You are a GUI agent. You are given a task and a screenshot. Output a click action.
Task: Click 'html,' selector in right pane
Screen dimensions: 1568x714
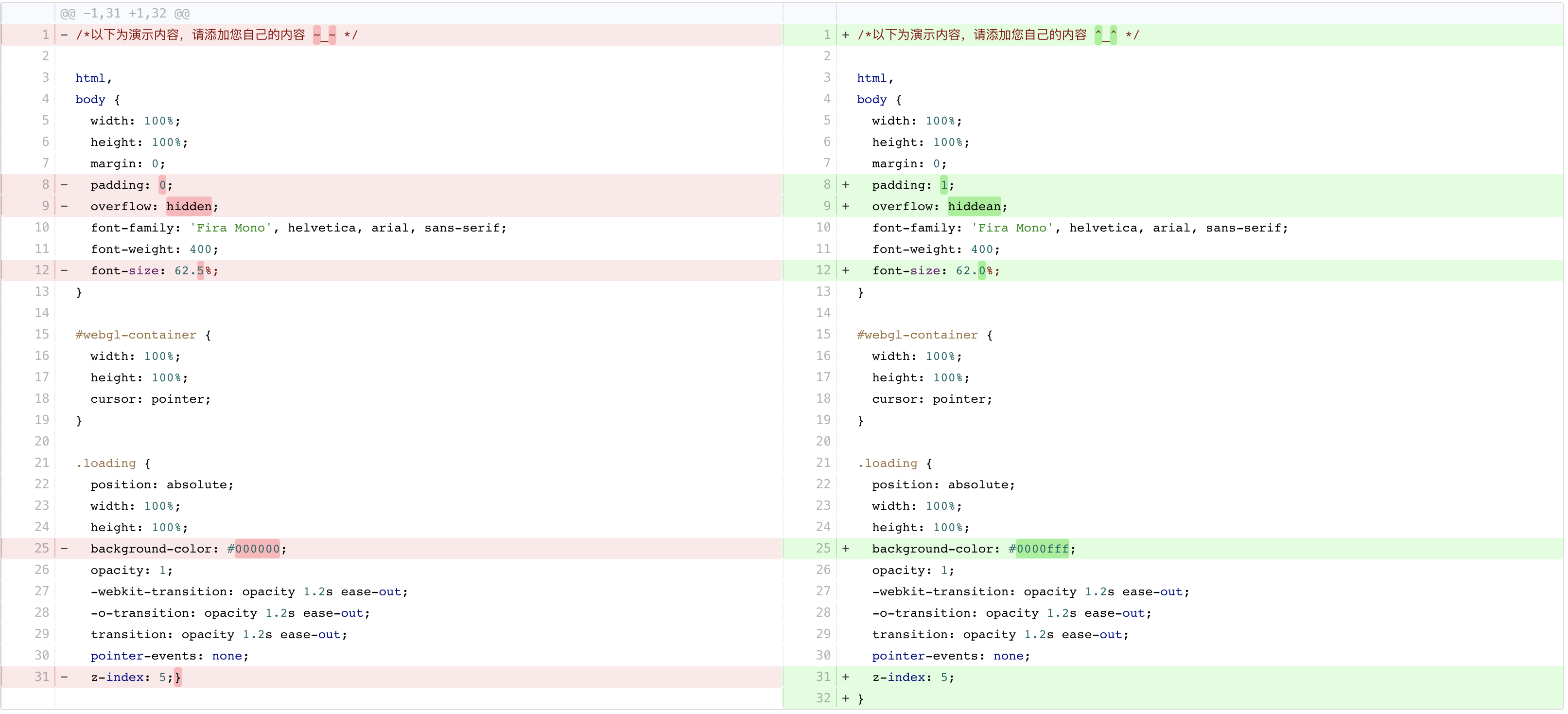click(875, 78)
